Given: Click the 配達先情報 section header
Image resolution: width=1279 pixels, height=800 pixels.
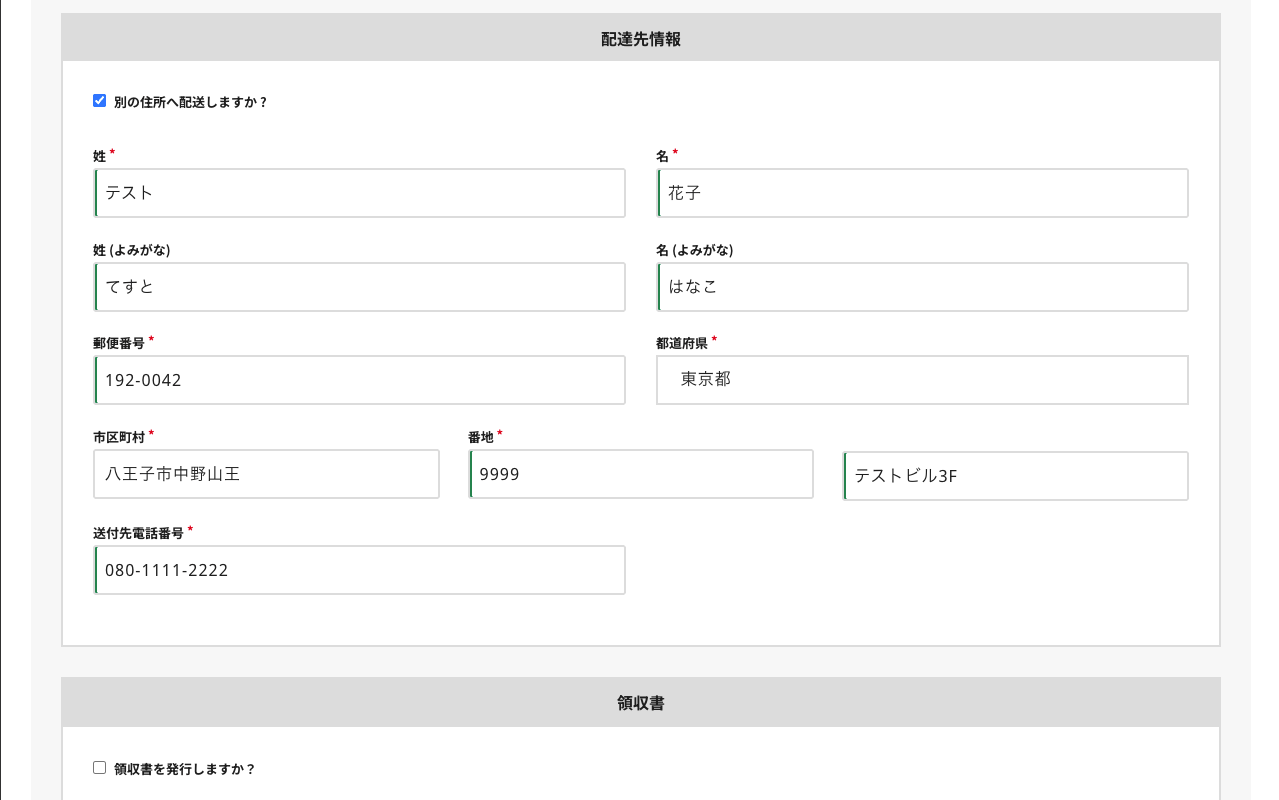Looking at the screenshot, I should click(640, 39).
